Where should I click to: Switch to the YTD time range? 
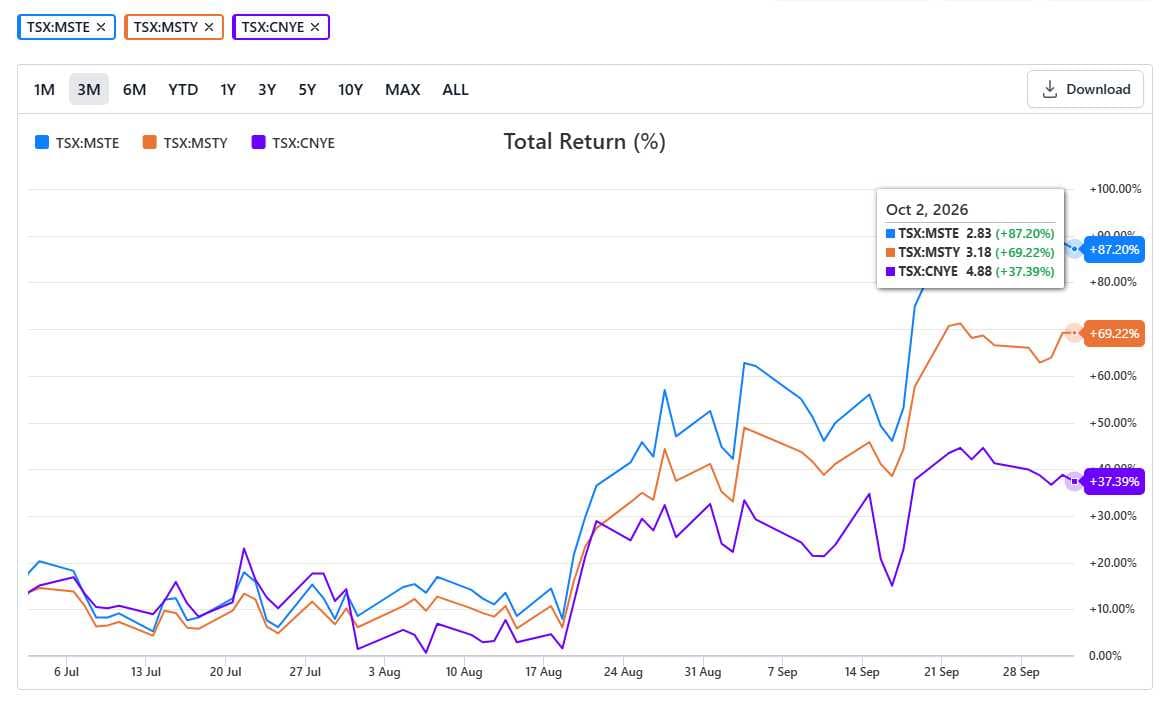coord(183,90)
